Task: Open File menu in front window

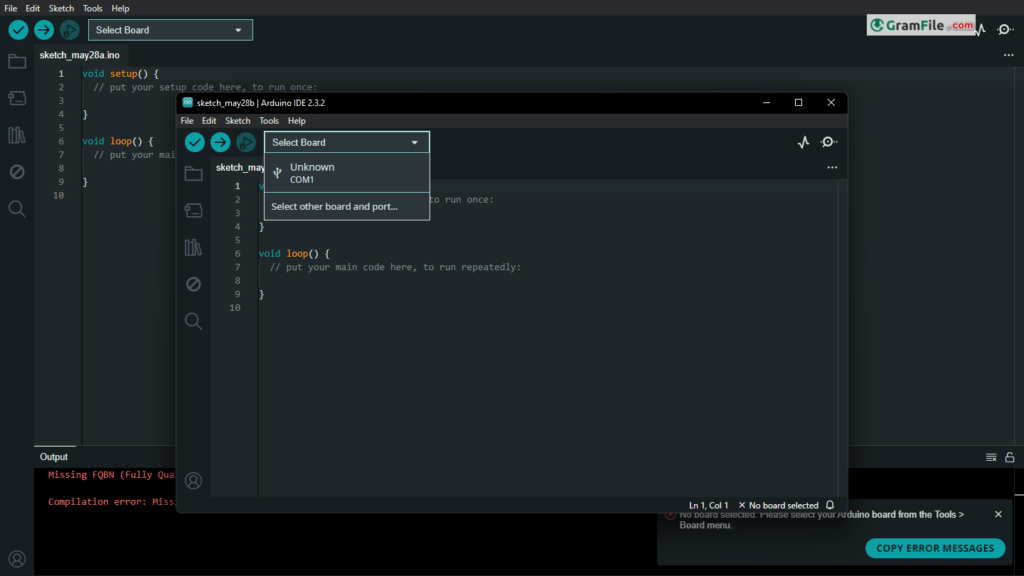Action: coord(187,121)
